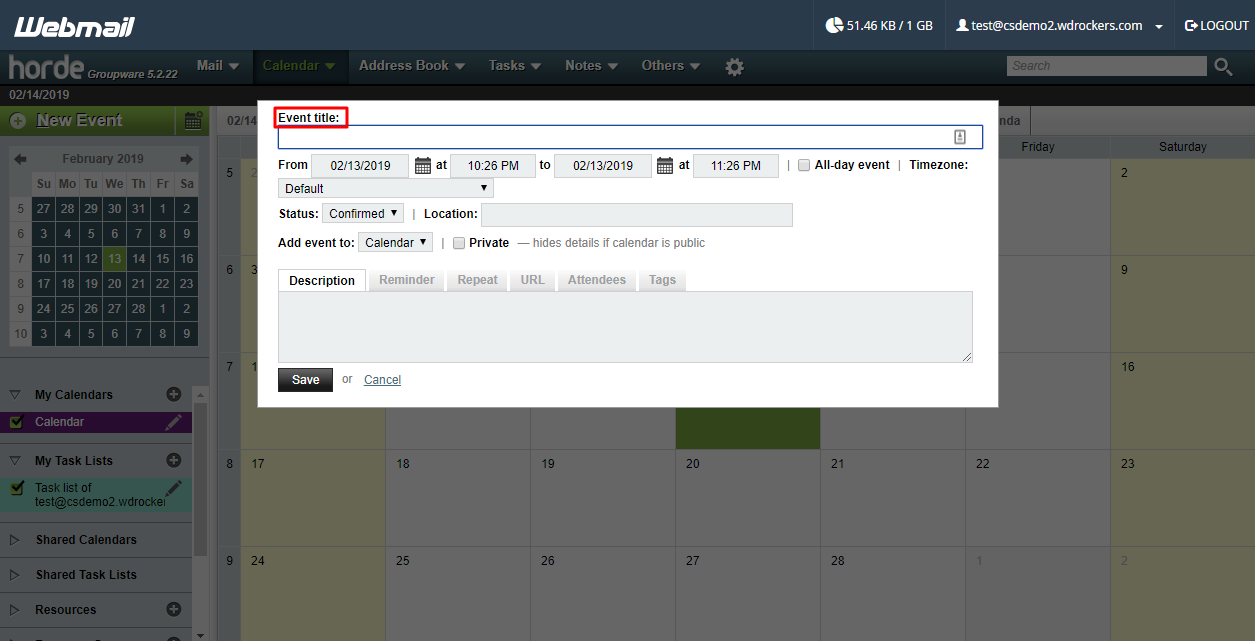Edit the Calendar using the pencil icon
The image size is (1255, 641).
coord(172,421)
